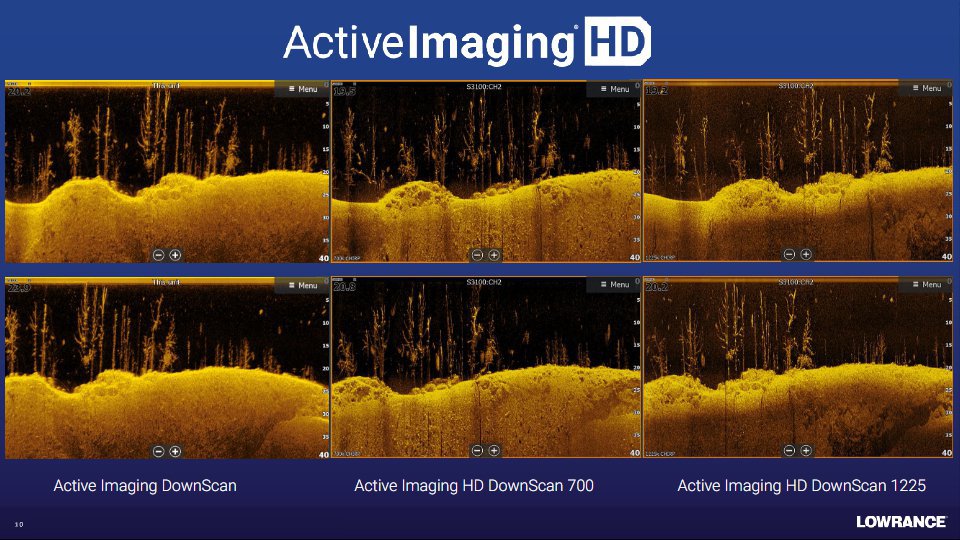This screenshot has height=540, width=960.
Task: Zoom in on the bottom-right sonar panel
Action: tap(806, 451)
